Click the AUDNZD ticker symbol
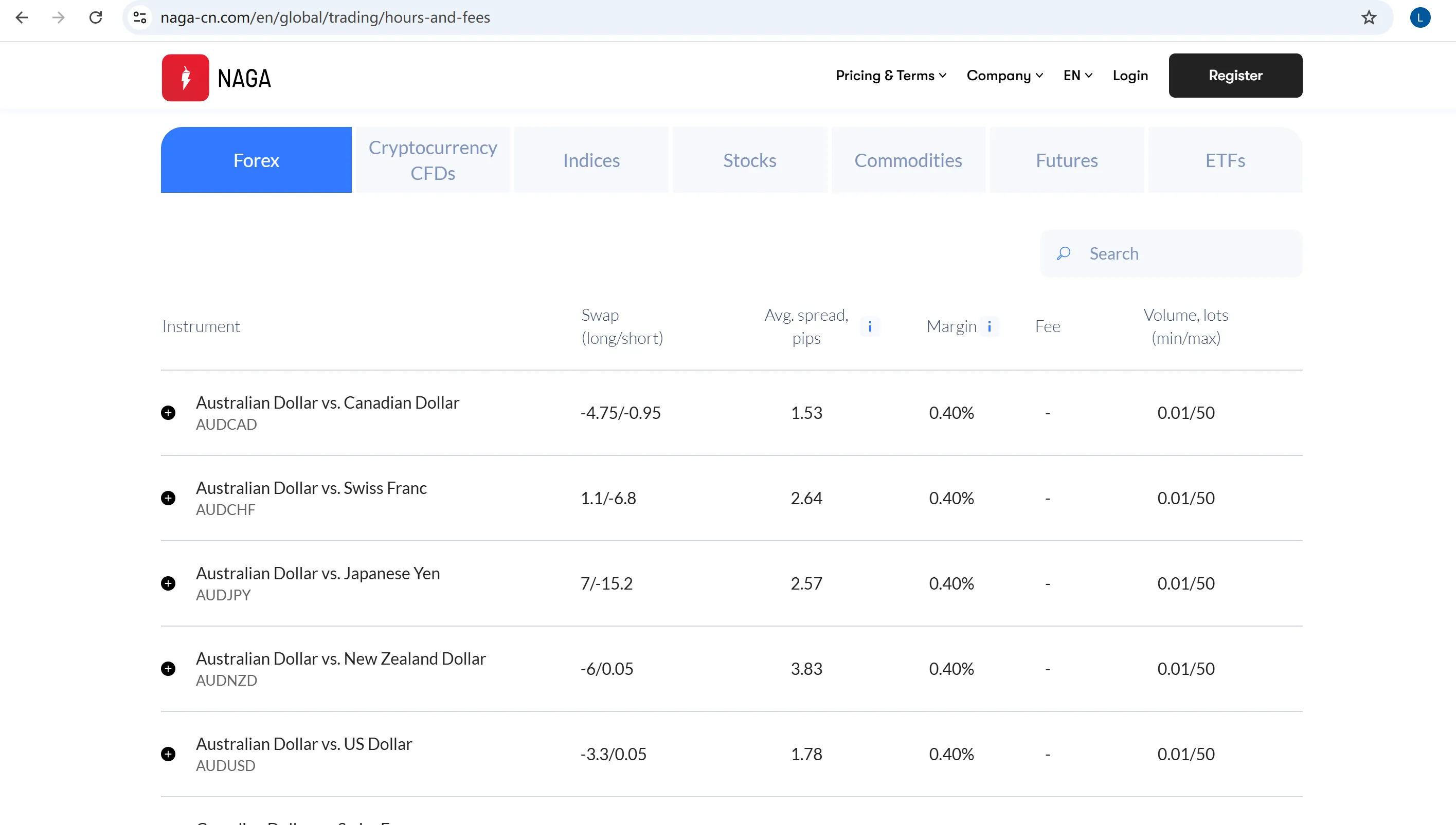This screenshot has width=1456, height=825. 227,681
